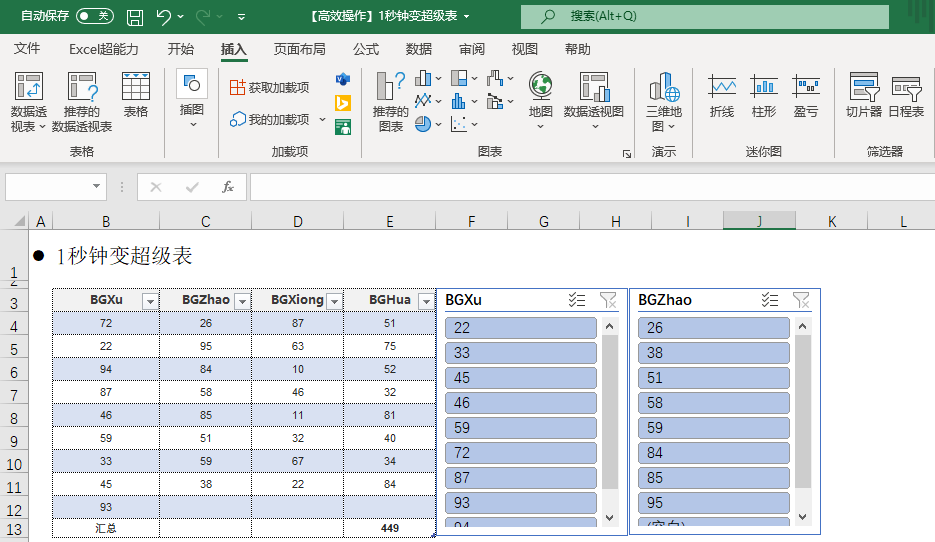Open the 3D Map button
The image size is (935, 542).
tap(664, 101)
